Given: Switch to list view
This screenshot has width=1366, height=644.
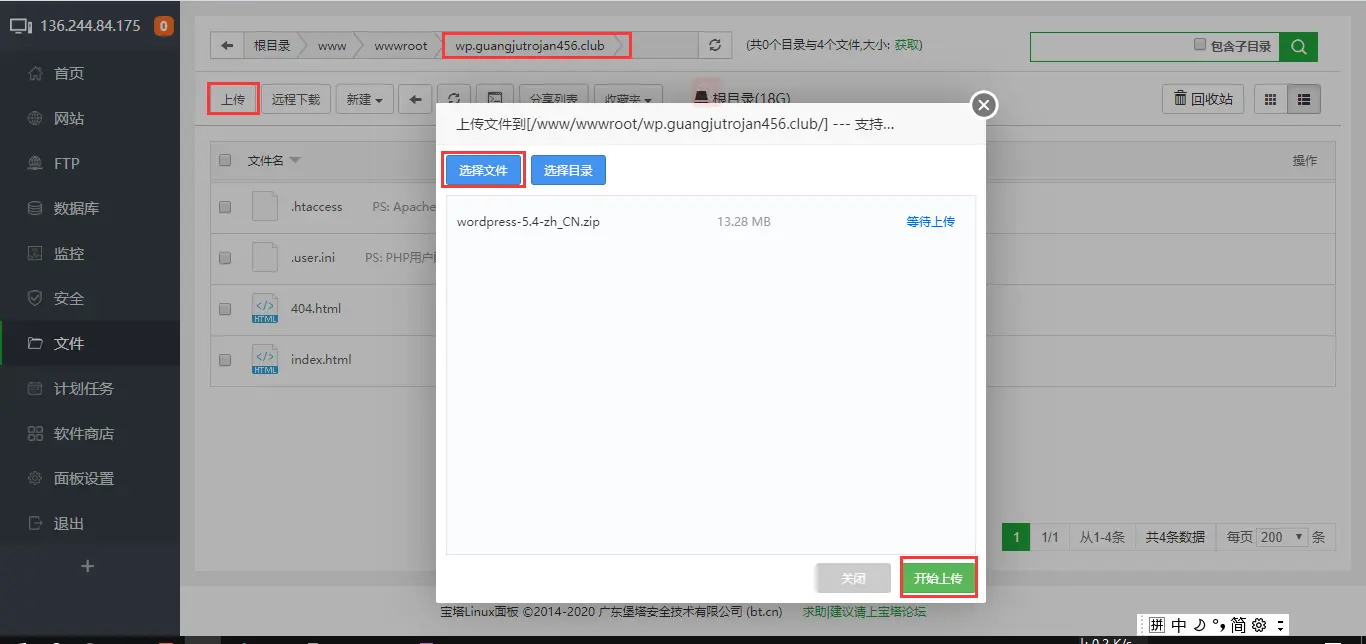Looking at the screenshot, I should (x=1304, y=99).
